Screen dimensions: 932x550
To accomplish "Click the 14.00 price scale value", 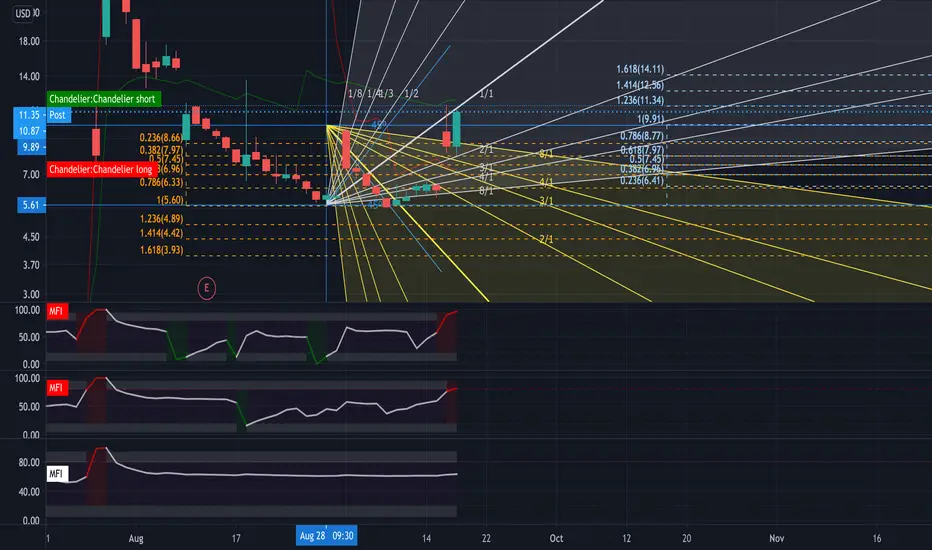I will pyautogui.click(x=29, y=76).
